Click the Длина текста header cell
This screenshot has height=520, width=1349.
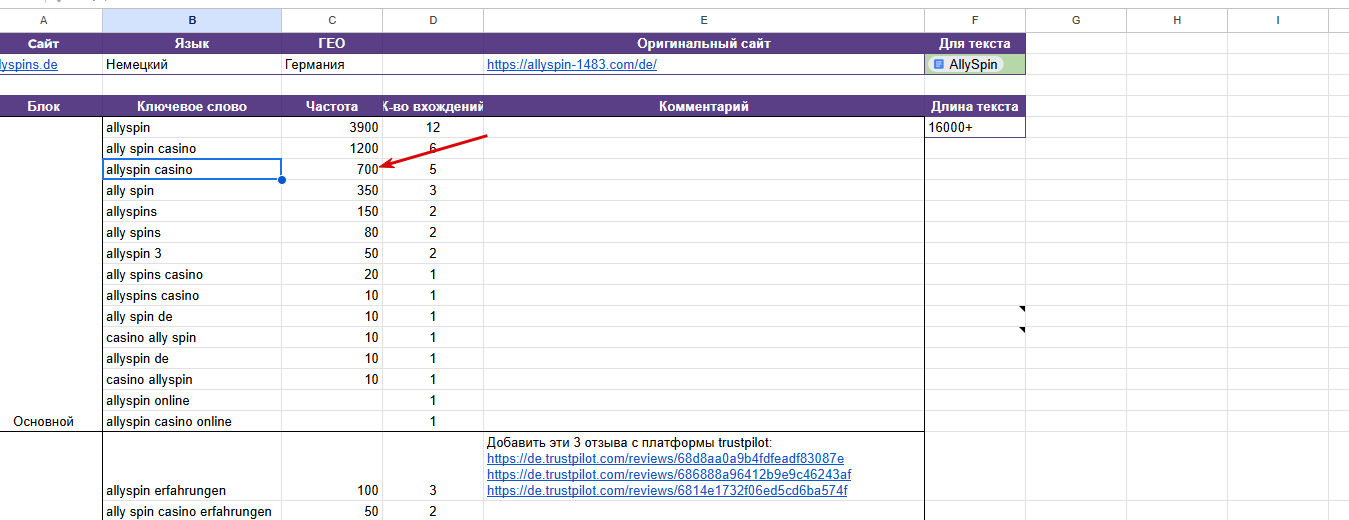tap(975, 106)
